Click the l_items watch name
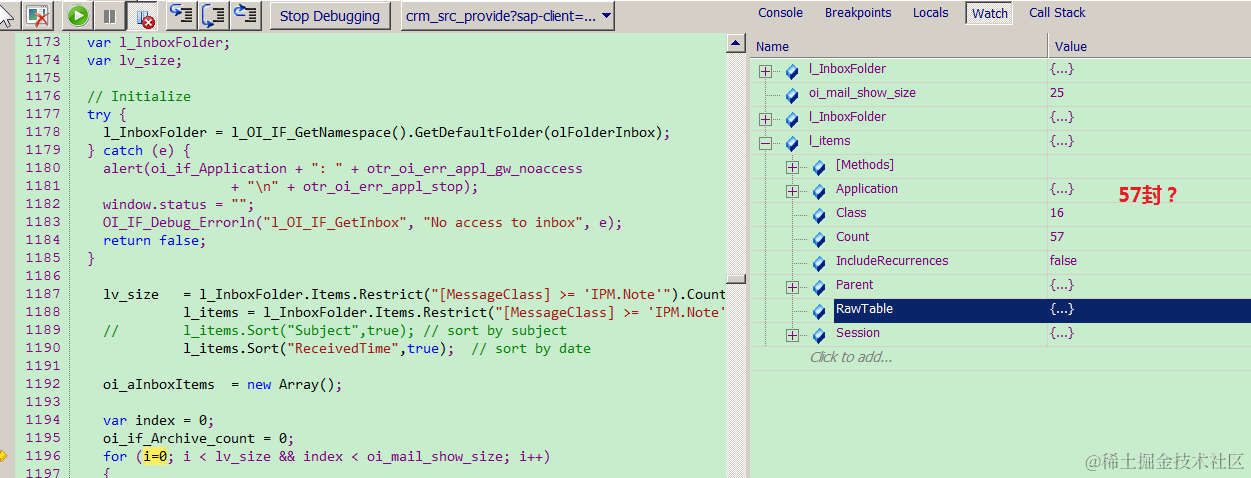 (x=829, y=141)
